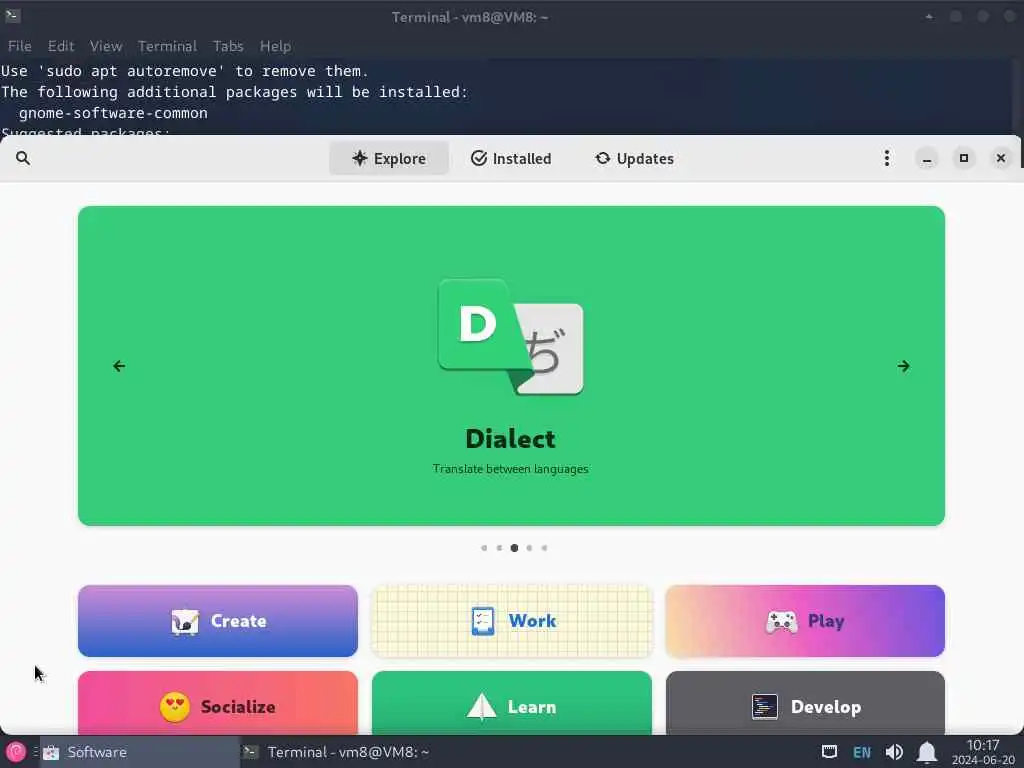The image size is (1024, 768).
Task: Click the terminal icon in Terminal titlebar
Action: (12, 16)
